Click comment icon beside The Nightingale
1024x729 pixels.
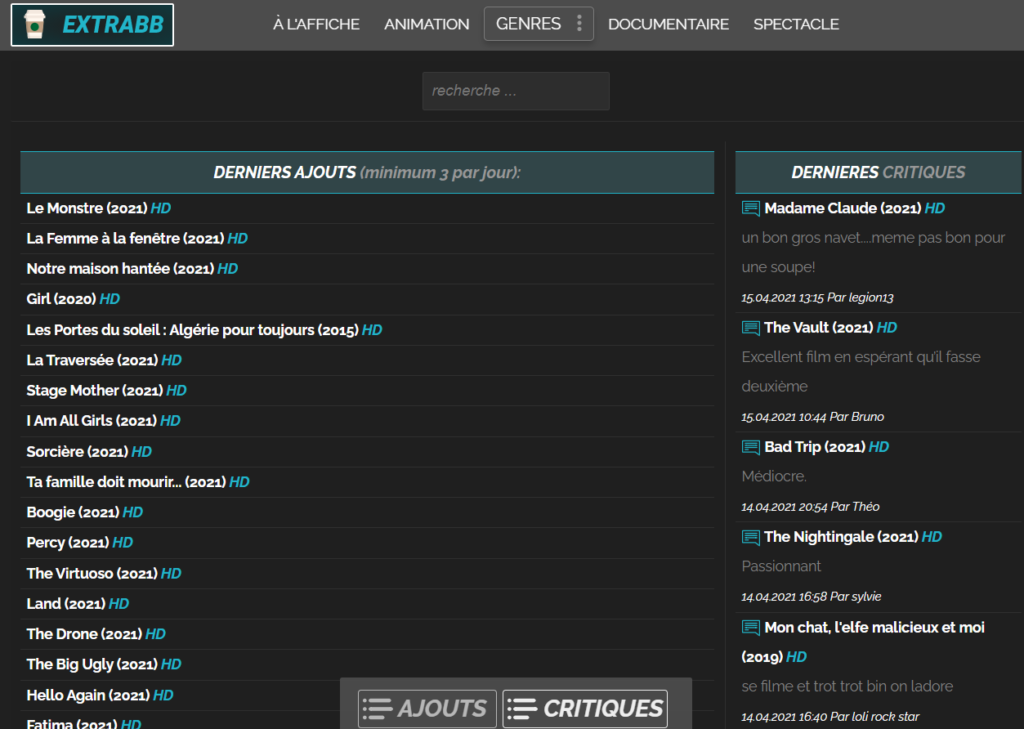pyautogui.click(x=750, y=538)
